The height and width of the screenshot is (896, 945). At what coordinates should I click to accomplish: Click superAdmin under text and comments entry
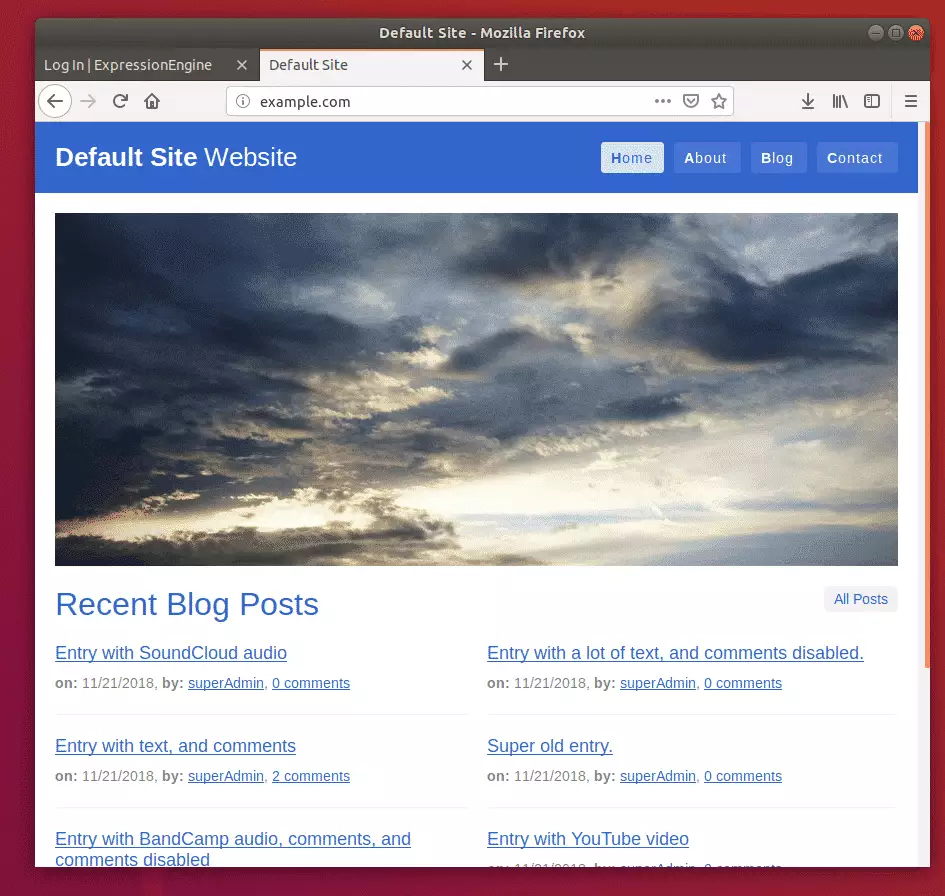226,776
